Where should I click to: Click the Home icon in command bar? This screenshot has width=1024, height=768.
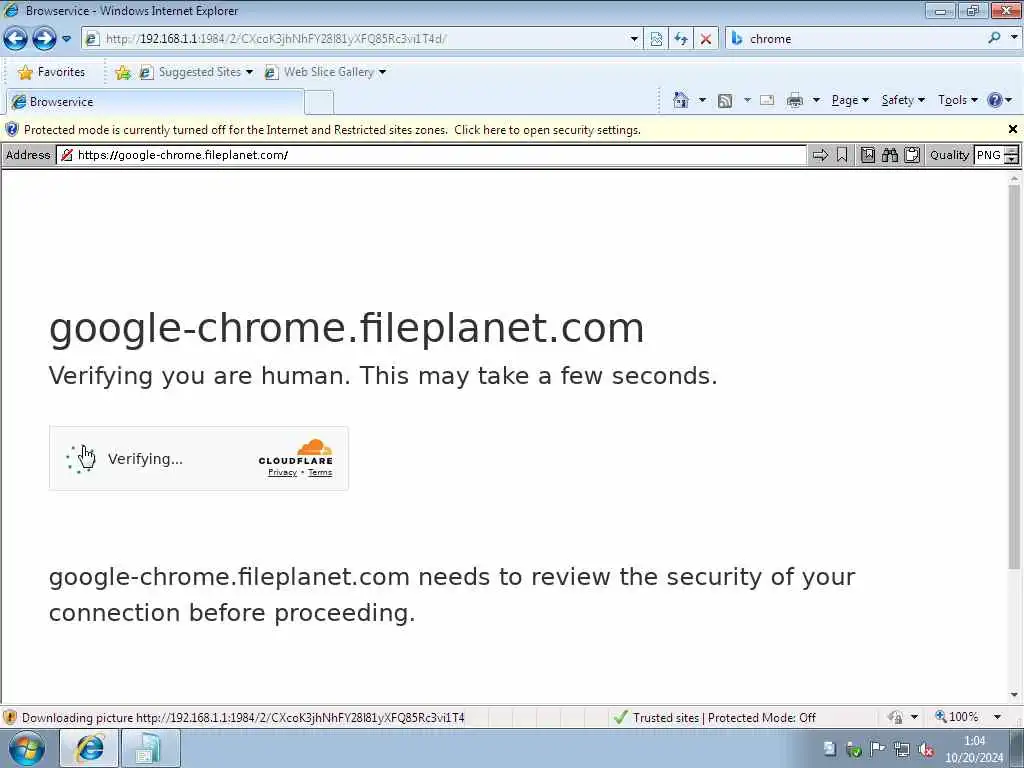pos(680,101)
